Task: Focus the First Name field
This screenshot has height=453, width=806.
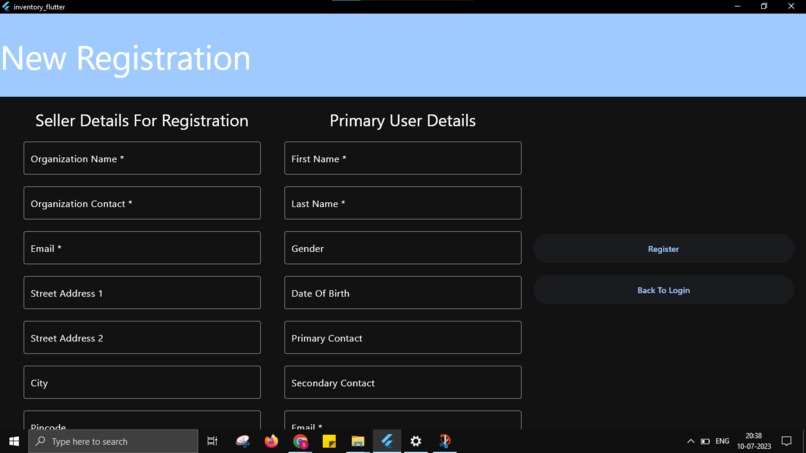Action: point(402,158)
